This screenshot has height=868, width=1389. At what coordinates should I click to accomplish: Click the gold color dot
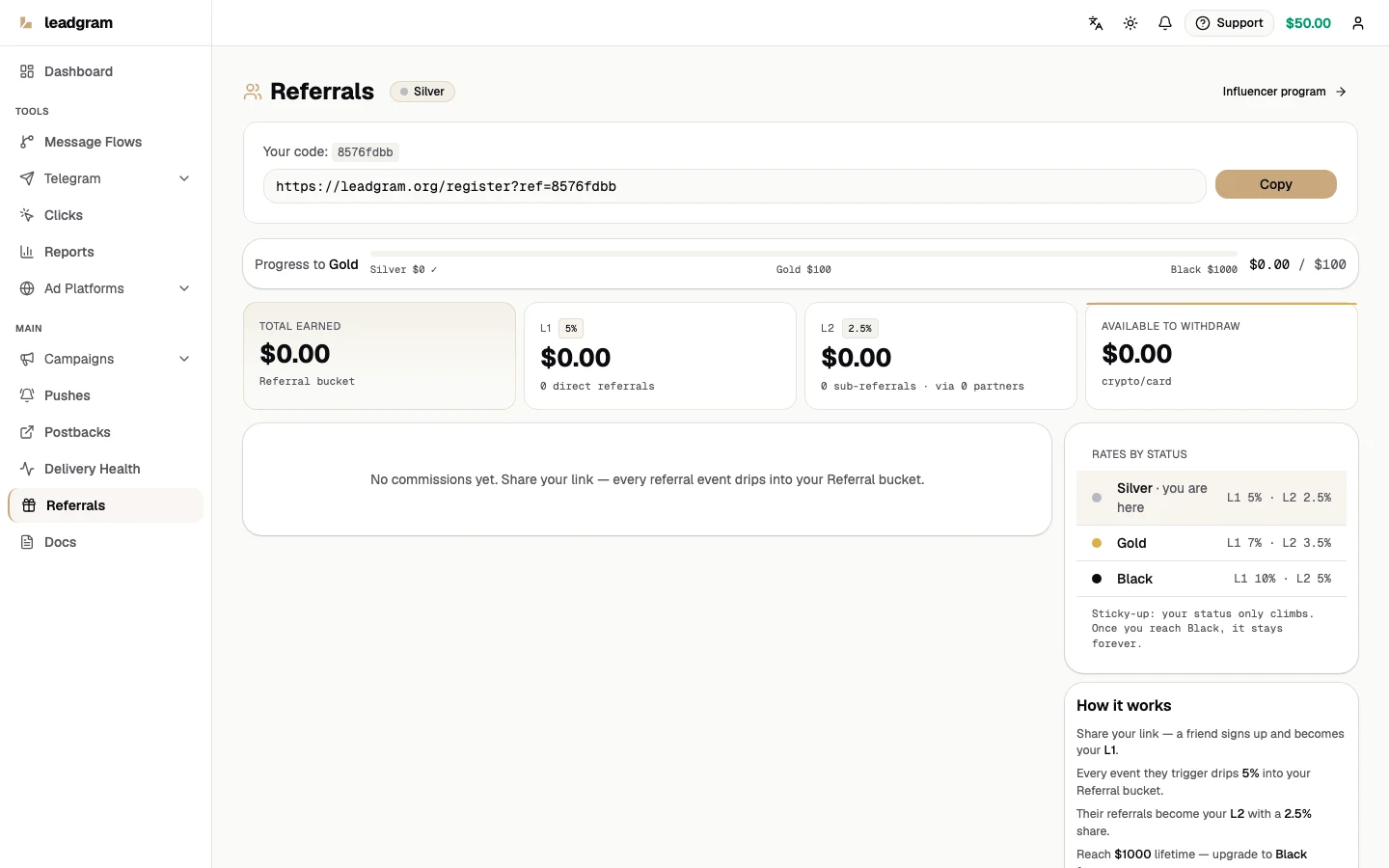pyautogui.click(x=1097, y=543)
